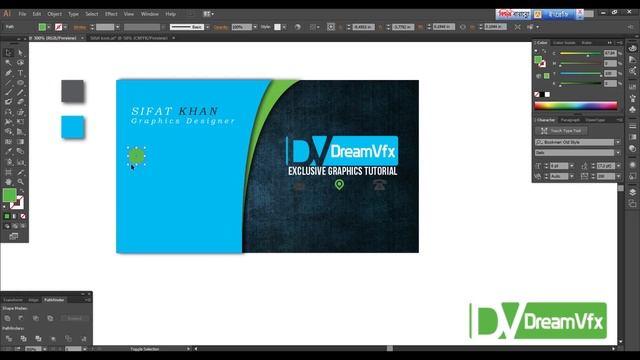Screen dimensions: 640x360
Task: Select the Artboard tool
Action: pyautogui.click(x=9, y=172)
